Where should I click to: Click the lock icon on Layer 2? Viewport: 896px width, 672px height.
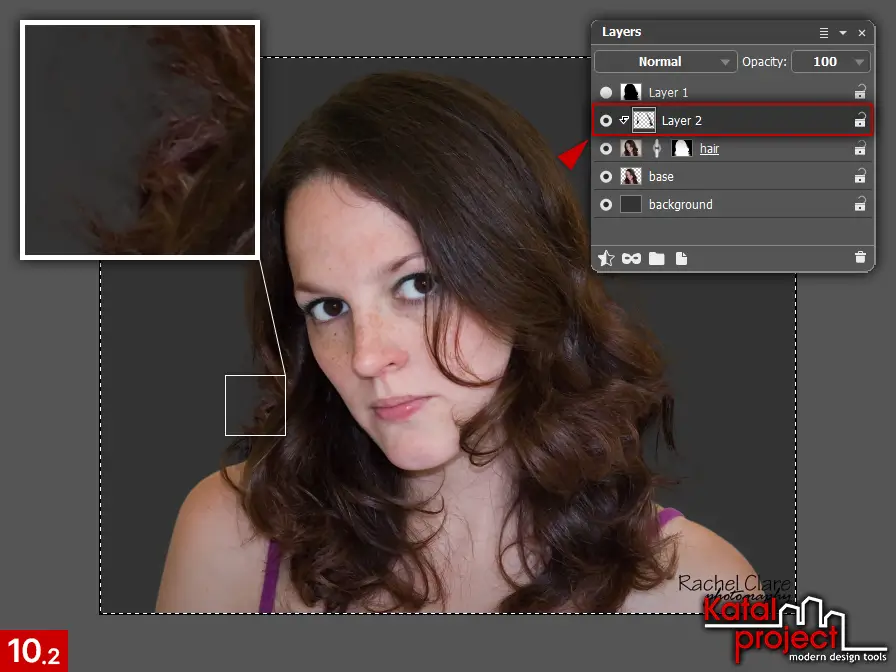pos(860,120)
